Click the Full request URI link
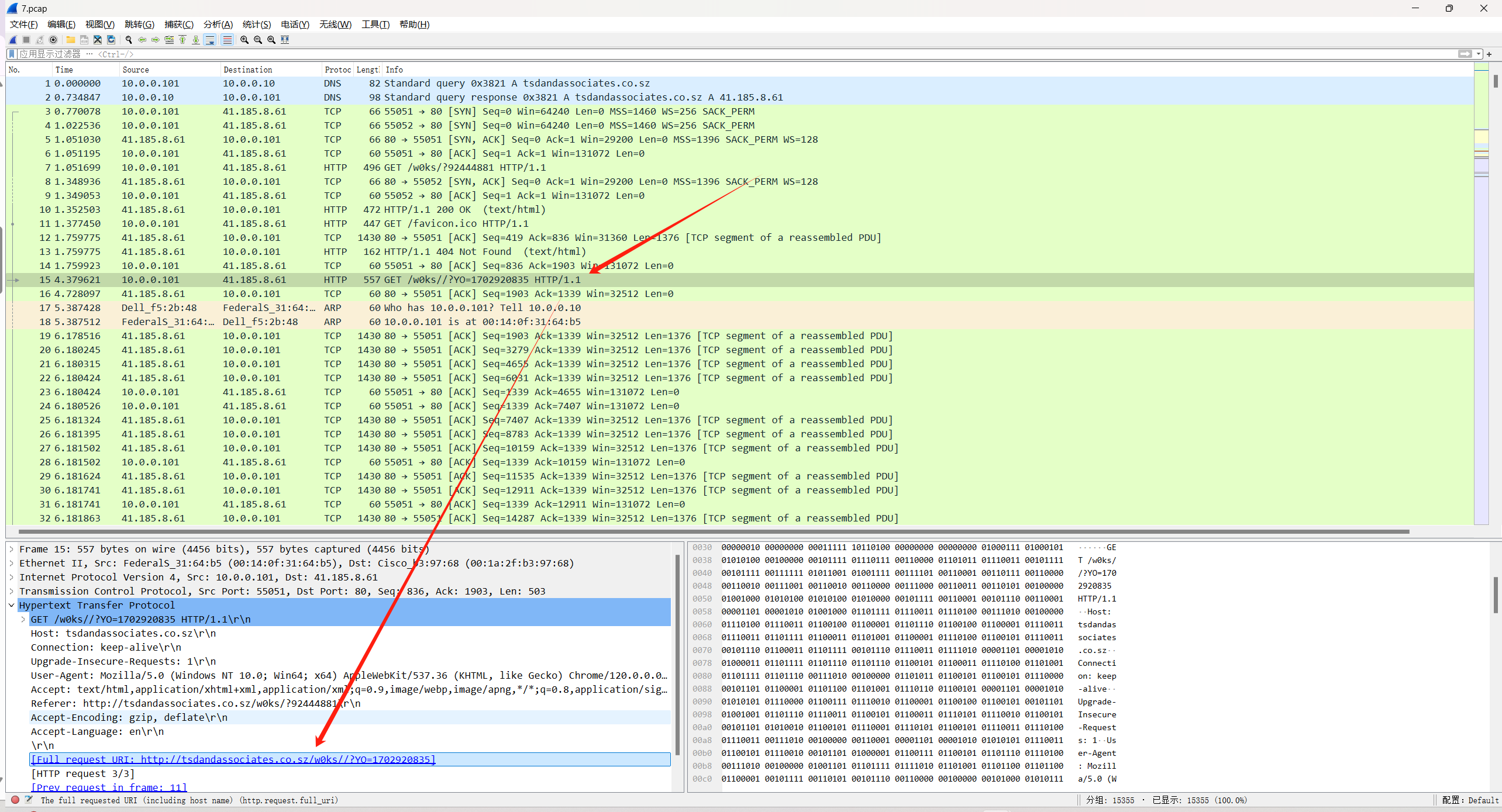 coord(233,759)
